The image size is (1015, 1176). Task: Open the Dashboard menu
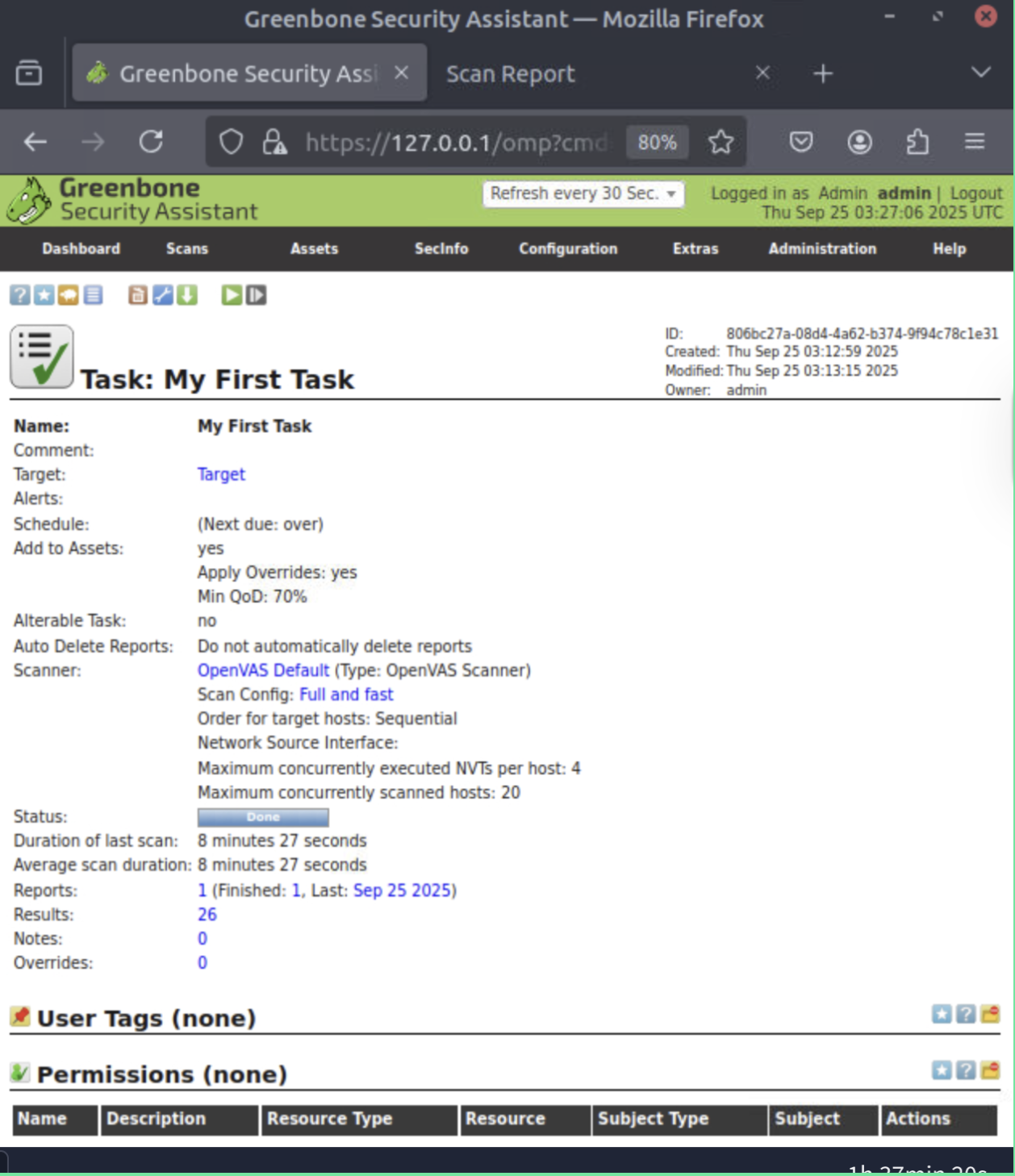pyautogui.click(x=81, y=249)
